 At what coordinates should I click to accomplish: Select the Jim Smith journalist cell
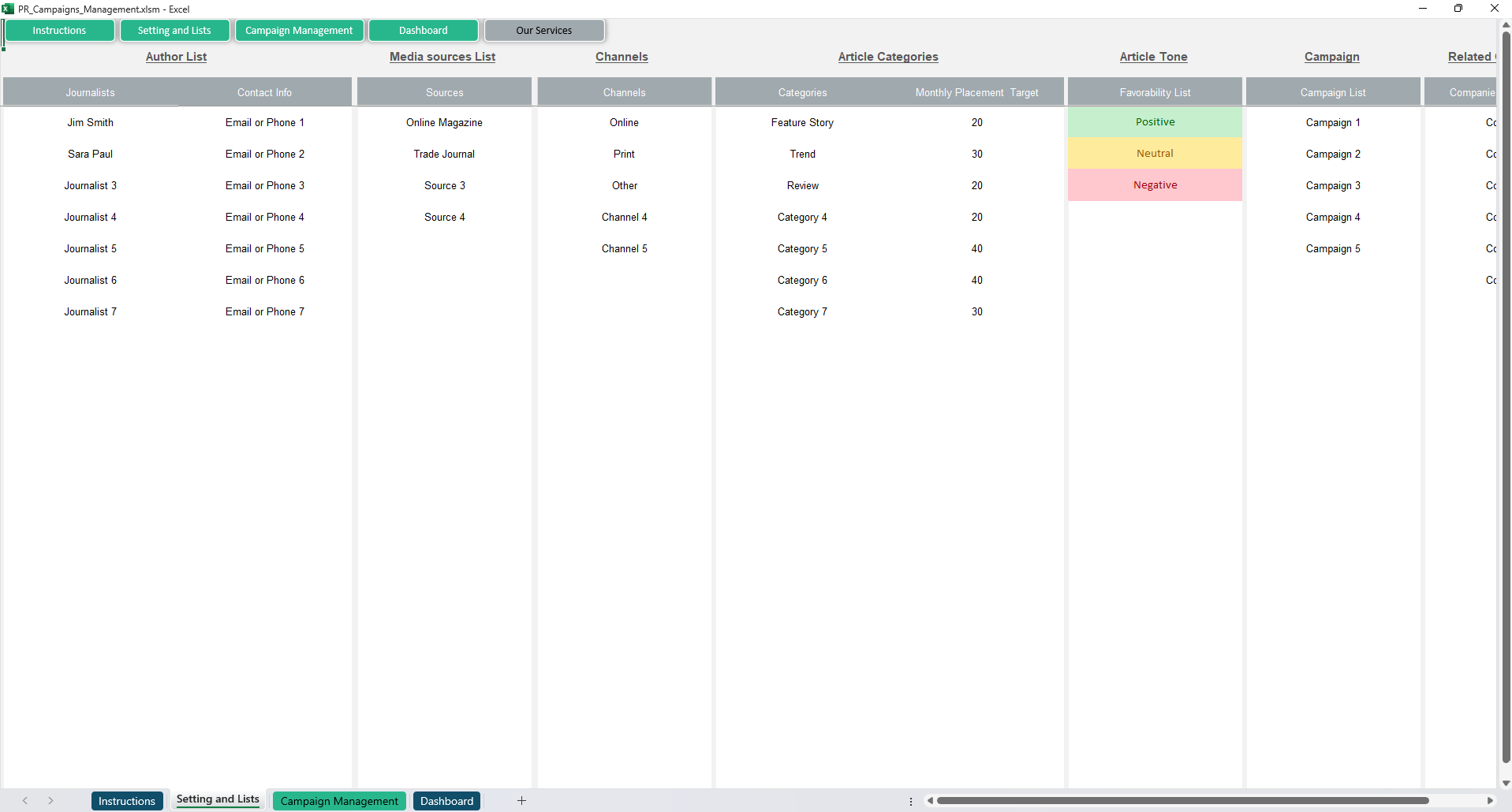tap(91, 123)
